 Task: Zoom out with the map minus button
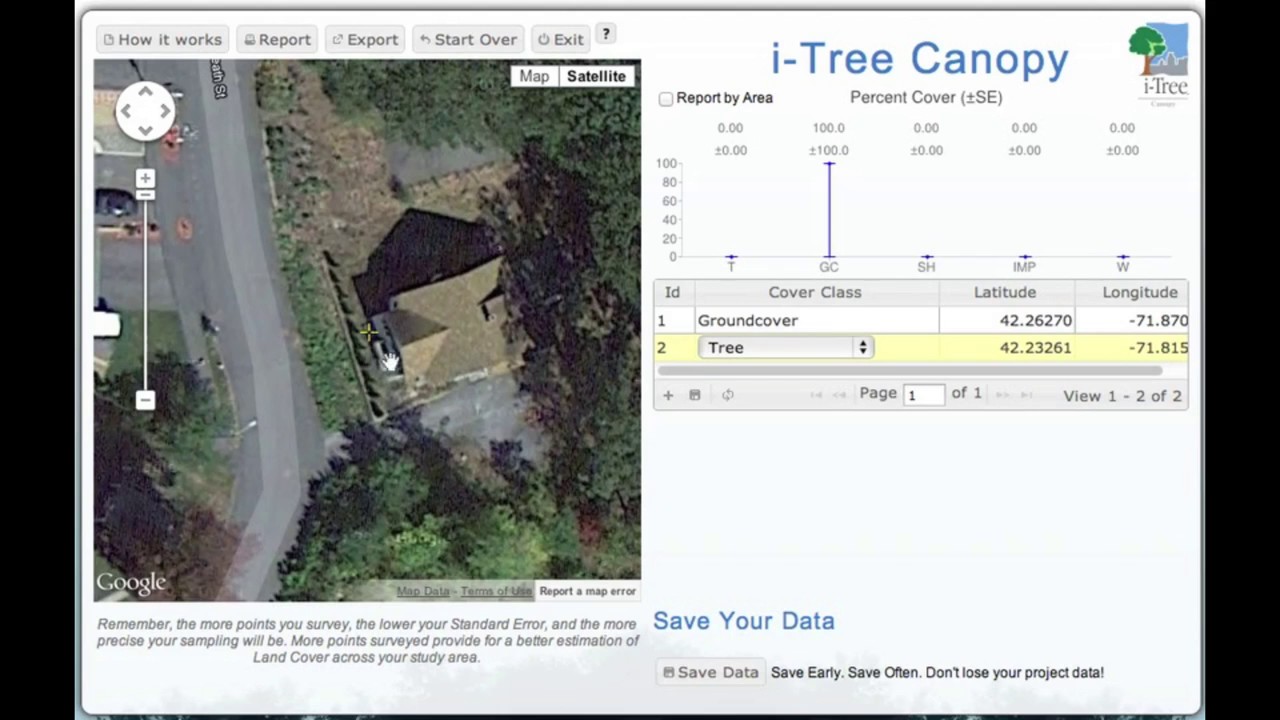click(145, 400)
